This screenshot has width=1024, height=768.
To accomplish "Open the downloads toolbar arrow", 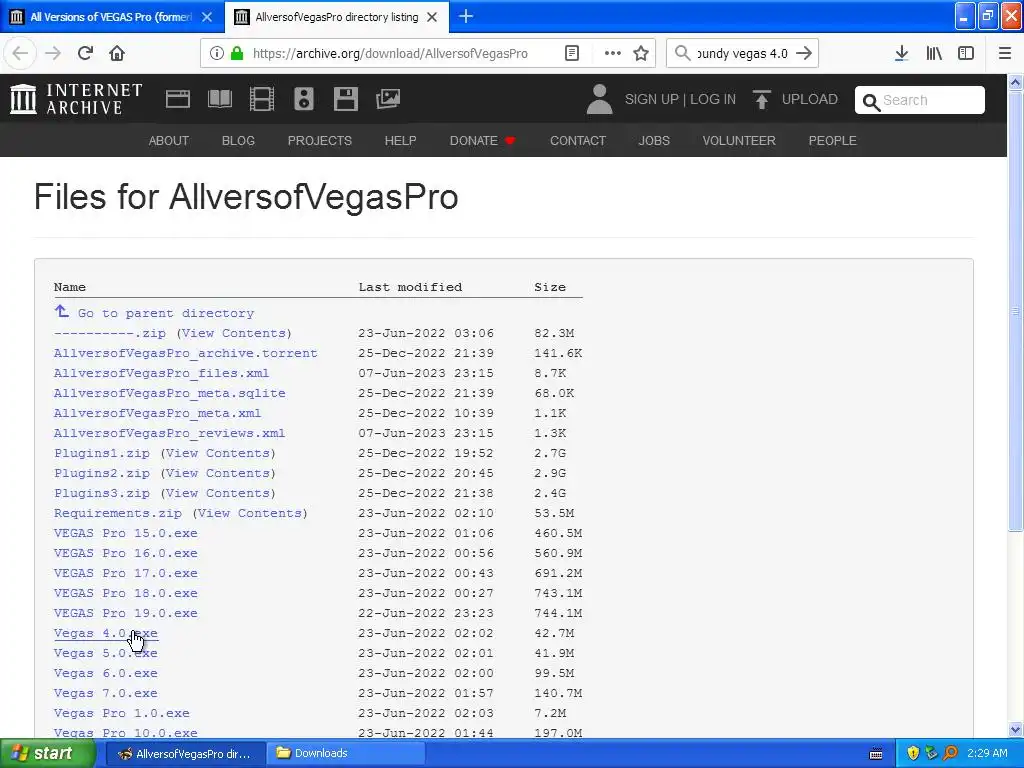I will pyautogui.click(x=901, y=53).
